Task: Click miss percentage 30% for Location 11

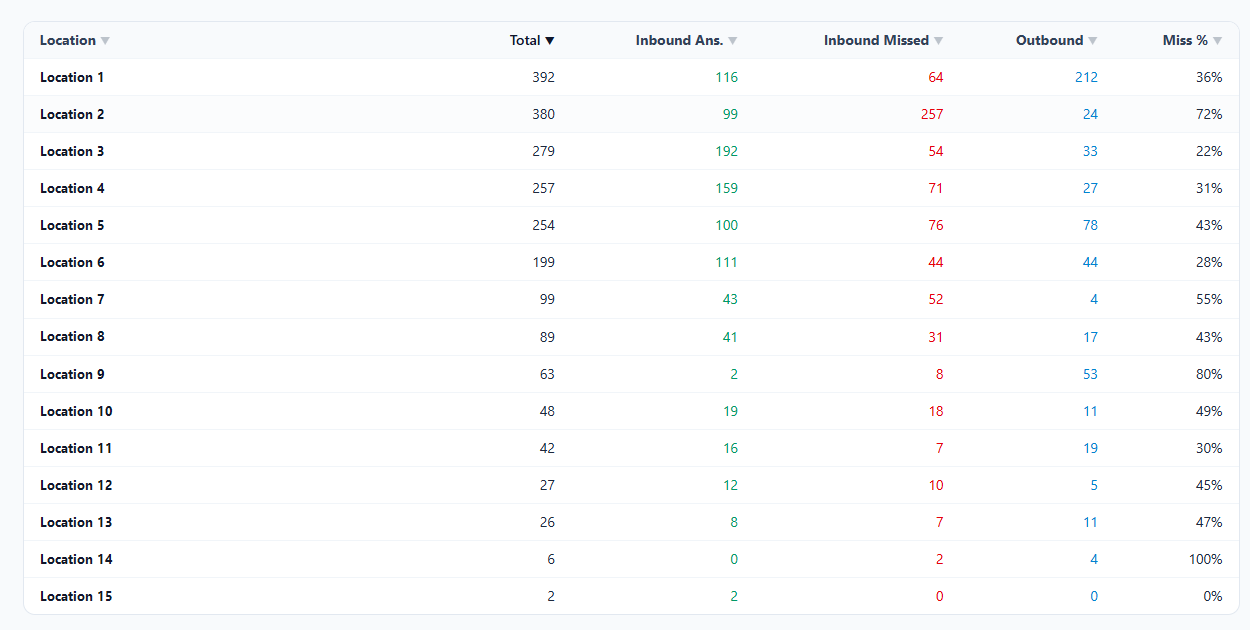Action: 1209,448
